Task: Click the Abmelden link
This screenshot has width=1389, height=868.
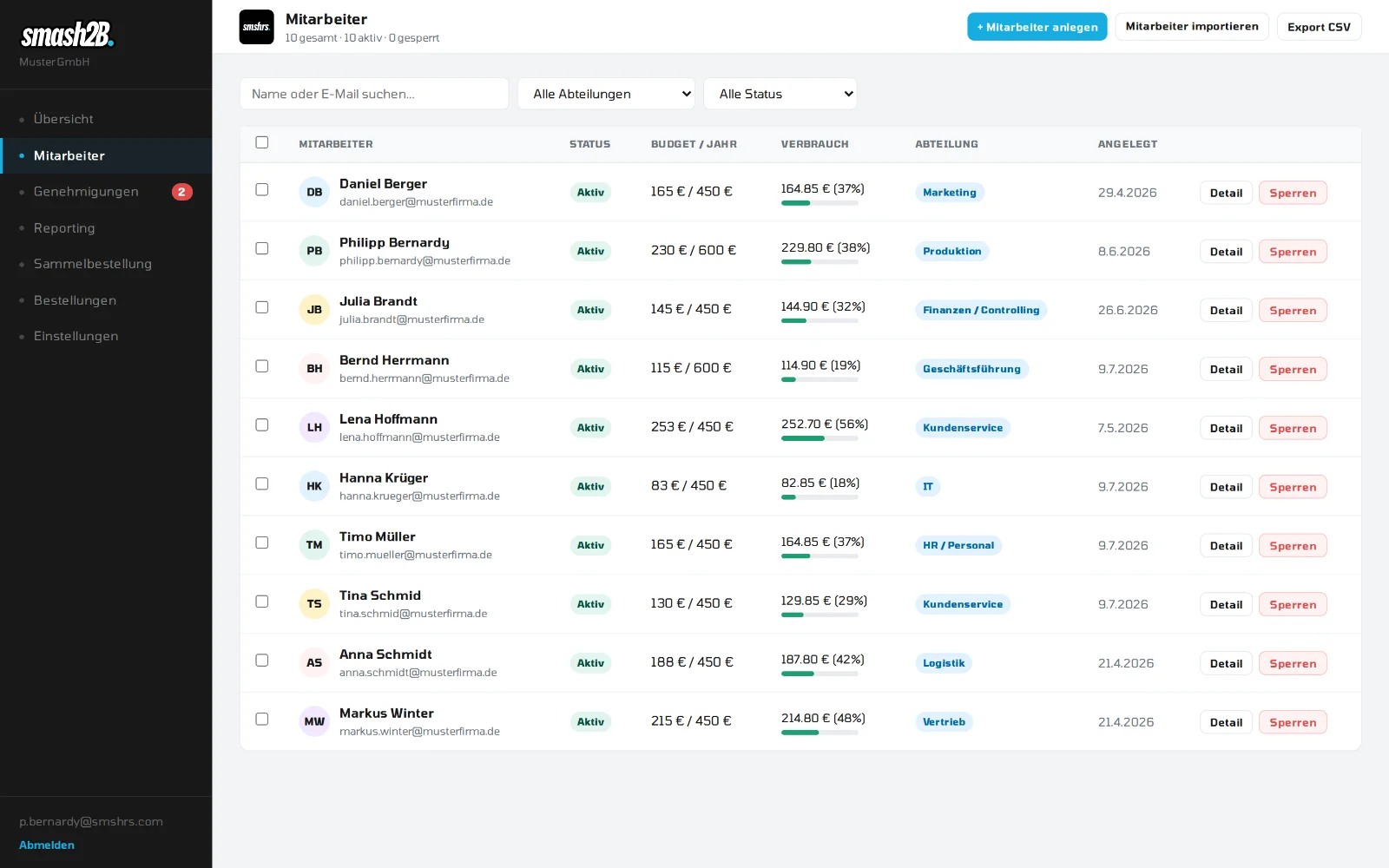Action: pos(47,845)
